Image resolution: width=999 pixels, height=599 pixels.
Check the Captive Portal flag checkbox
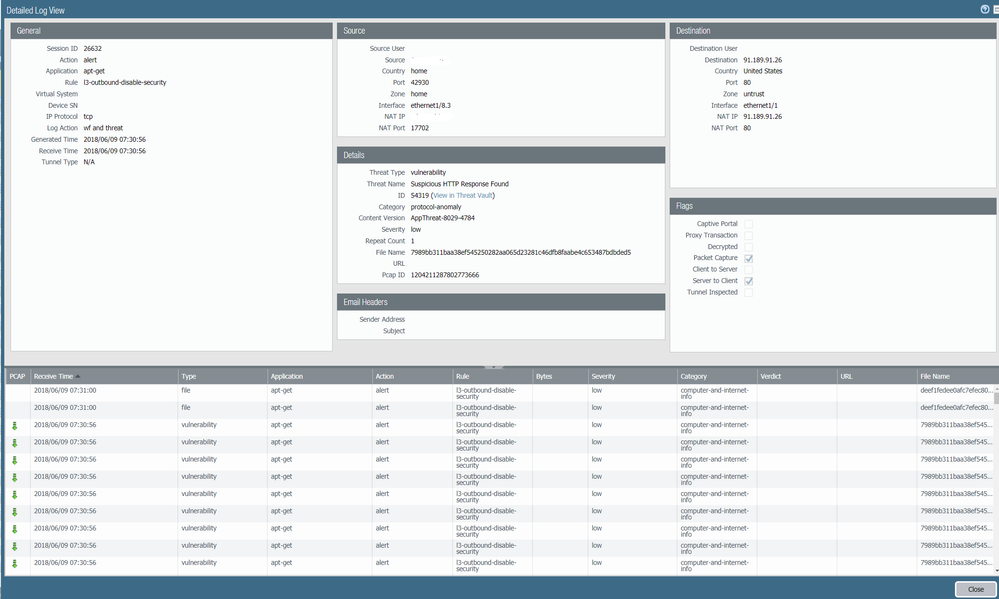[x=748, y=224]
